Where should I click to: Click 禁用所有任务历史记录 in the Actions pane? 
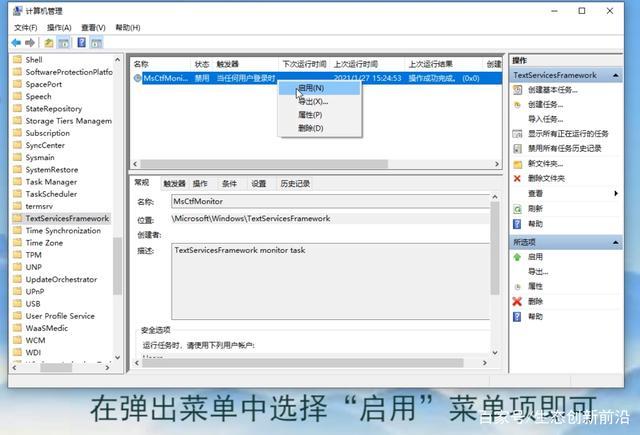[565, 148]
